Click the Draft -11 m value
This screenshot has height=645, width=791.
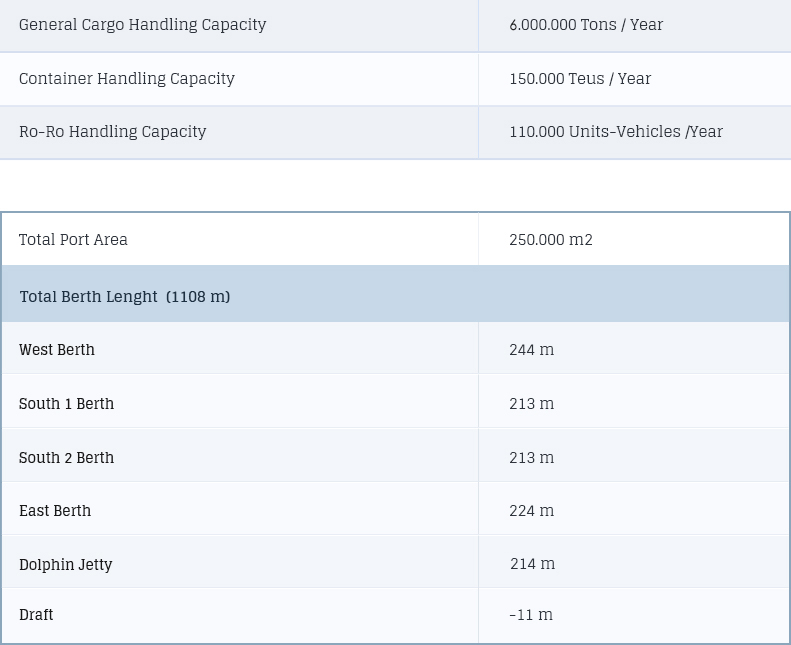531,615
